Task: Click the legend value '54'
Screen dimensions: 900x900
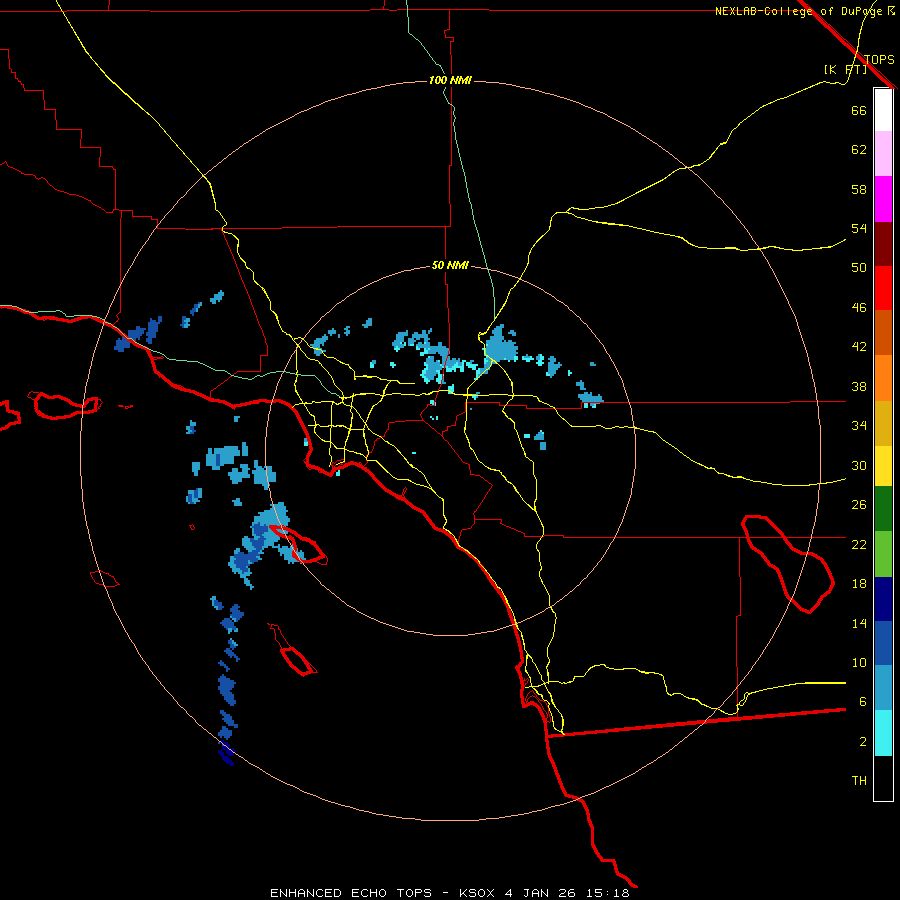Action: point(859,228)
